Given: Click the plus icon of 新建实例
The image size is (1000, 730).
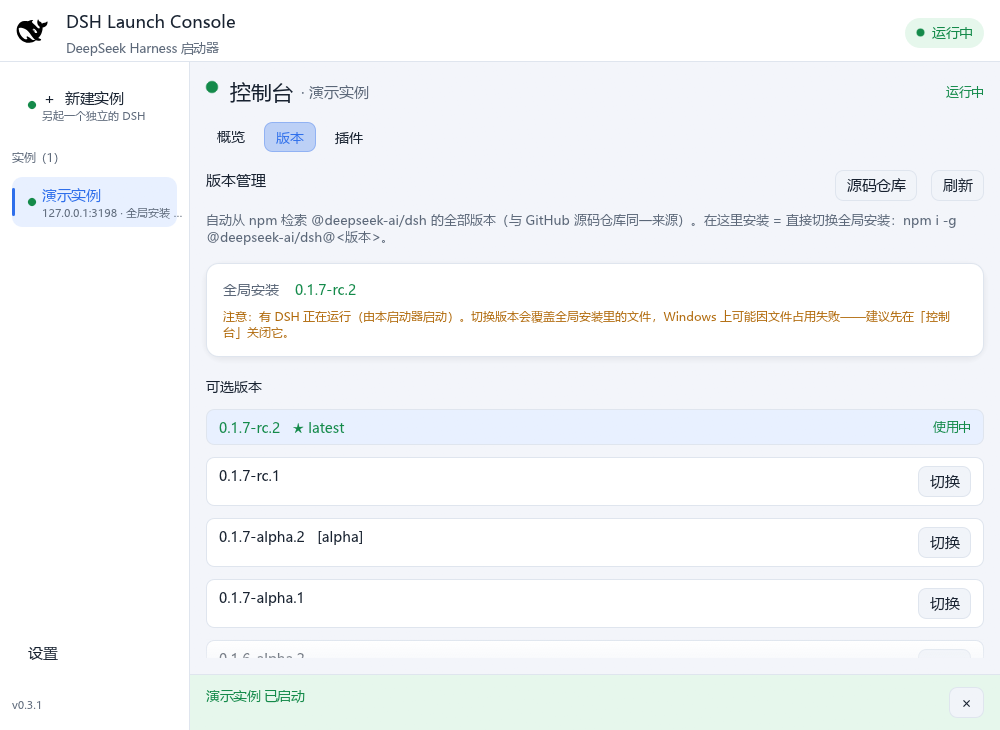Looking at the screenshot, I should coord(49,99).
